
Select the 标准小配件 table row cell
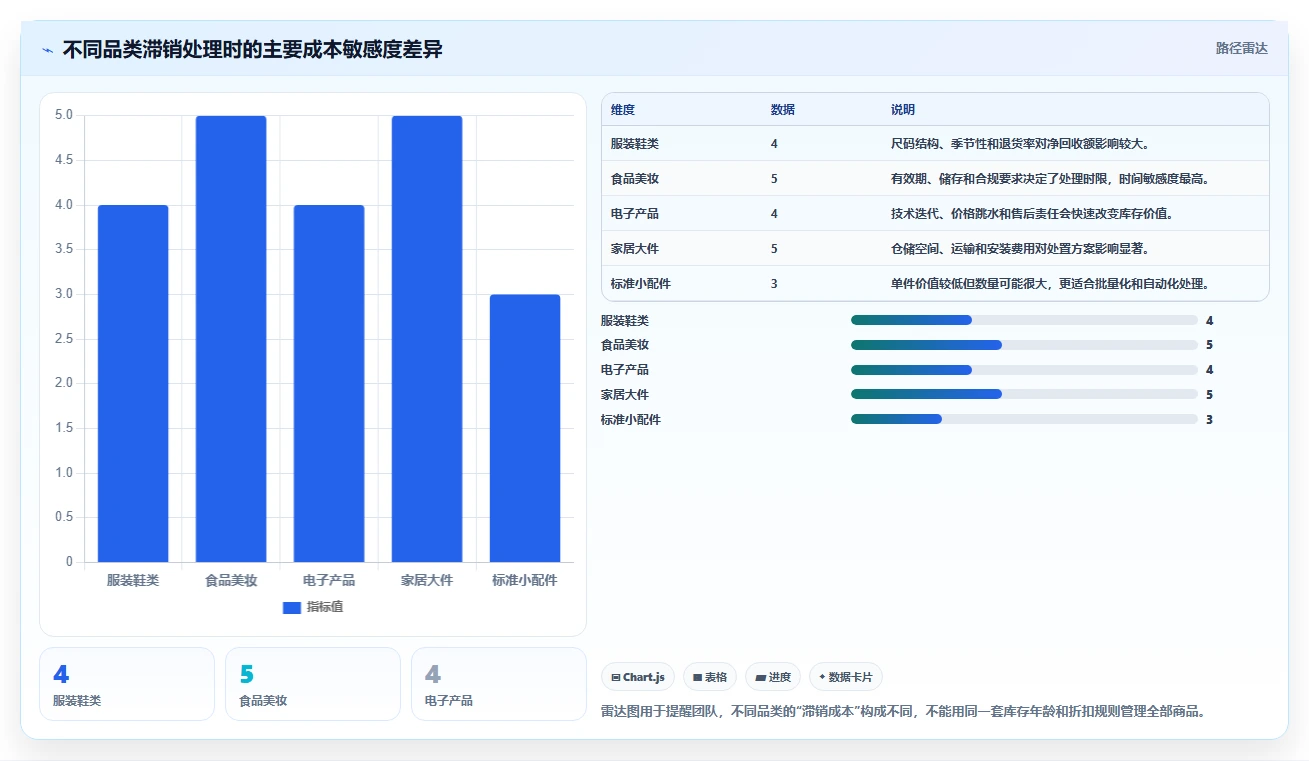coord(641,284)
